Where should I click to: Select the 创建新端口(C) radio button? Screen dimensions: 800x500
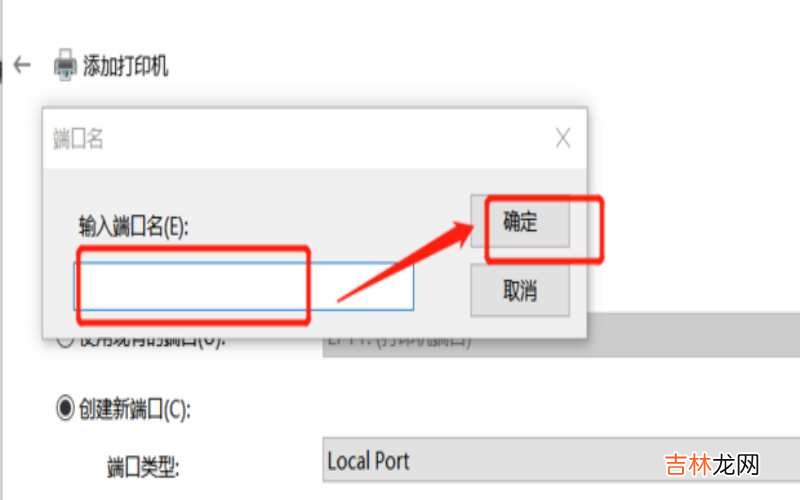pyautogui.click(x=65, y=408)
